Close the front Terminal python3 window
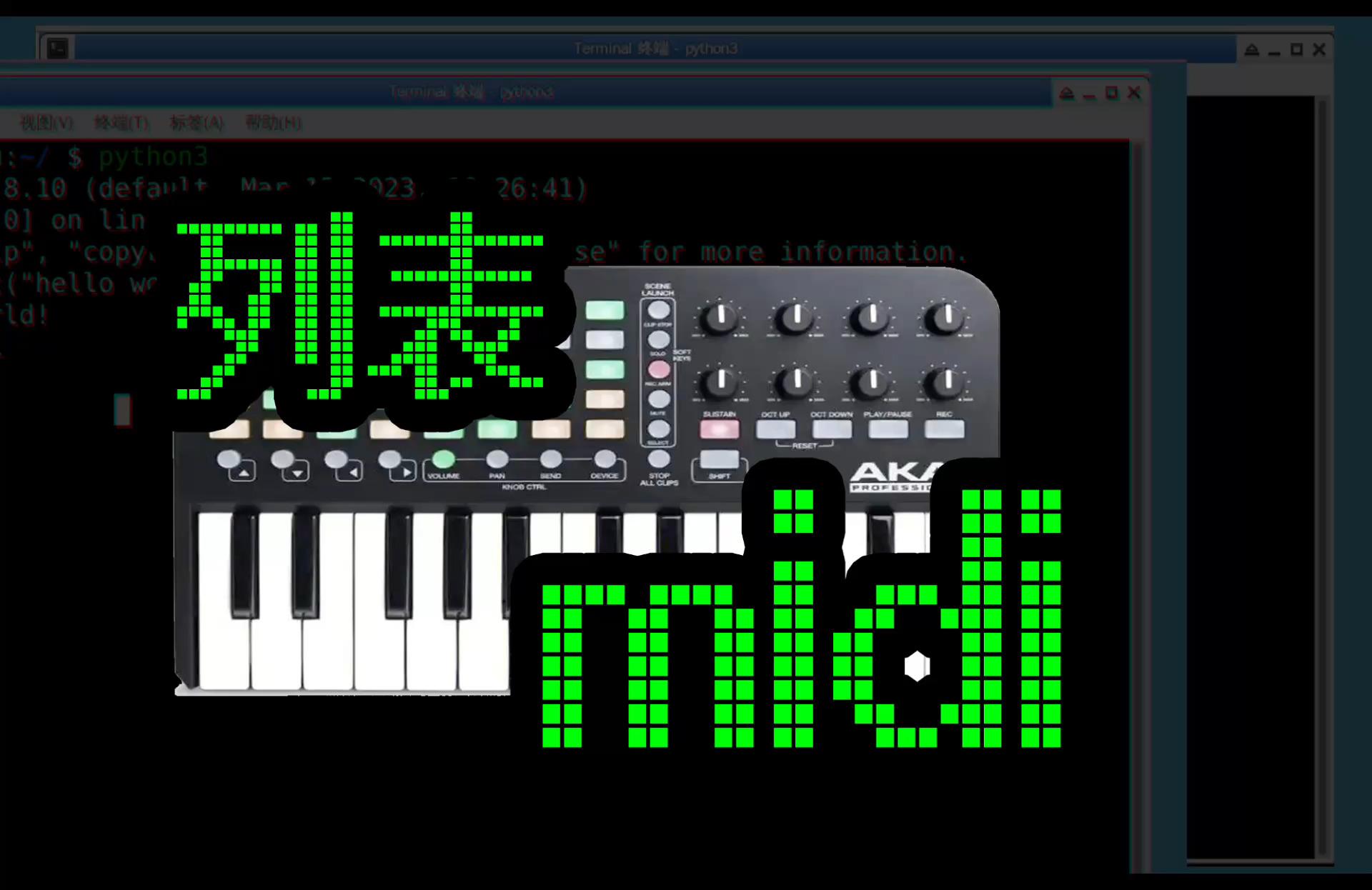1372x890 pixels. tap(1134, 94)
